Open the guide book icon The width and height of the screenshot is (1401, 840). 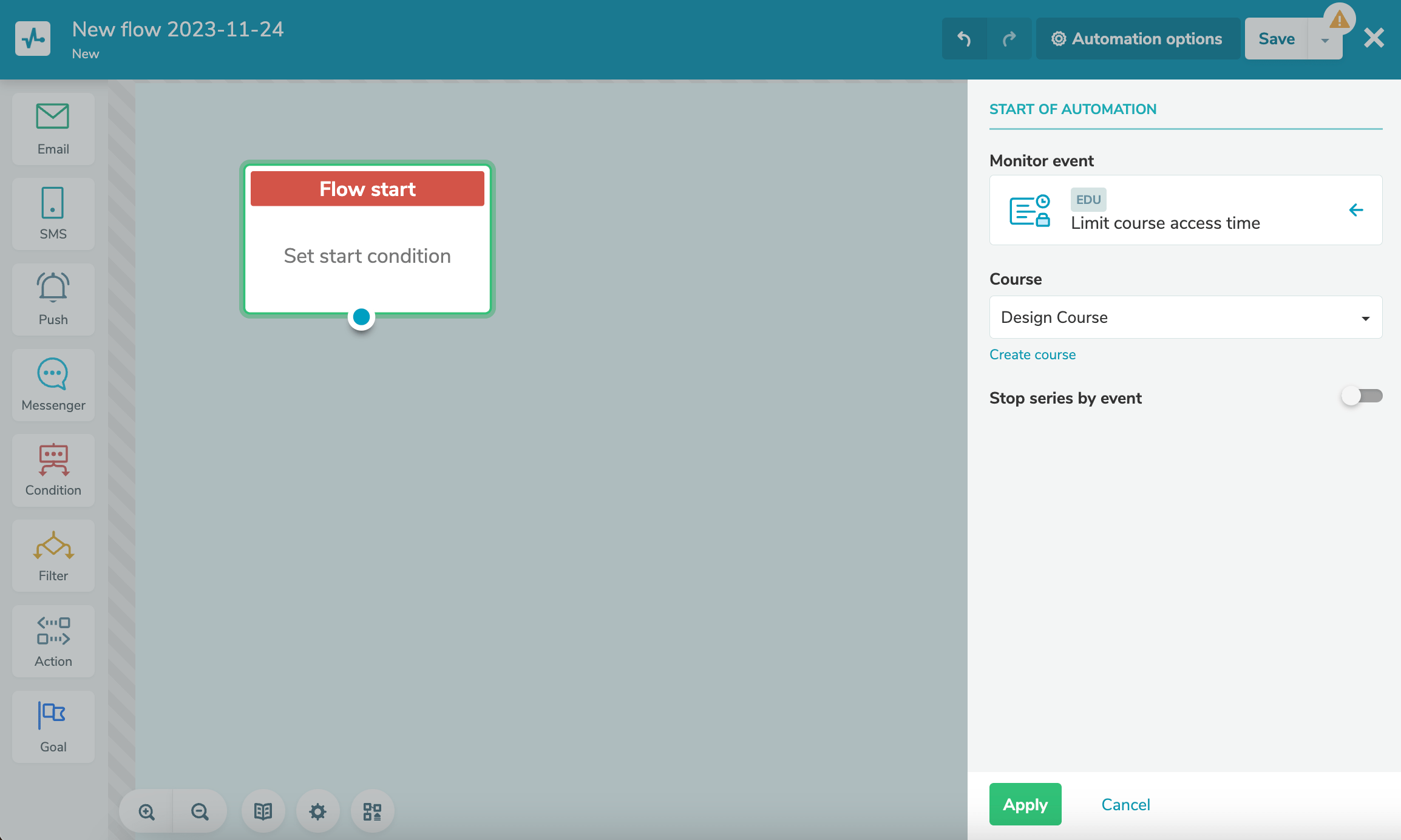(263, 811)
